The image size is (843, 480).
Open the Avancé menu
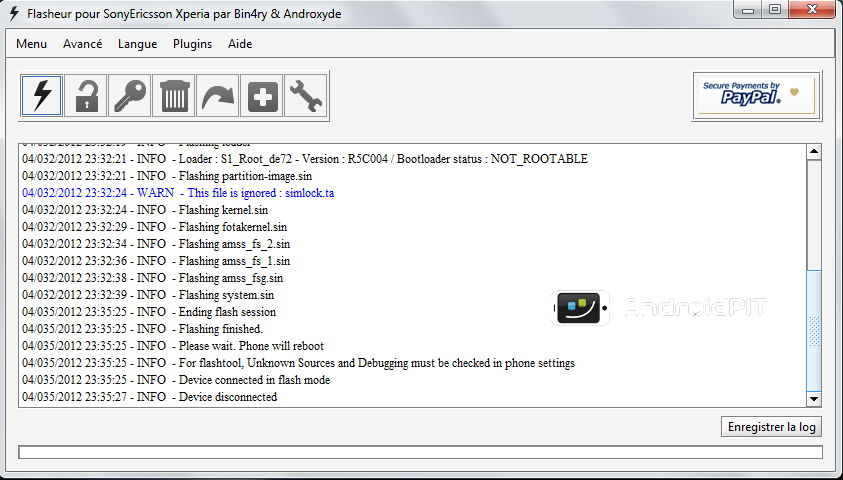82,44
